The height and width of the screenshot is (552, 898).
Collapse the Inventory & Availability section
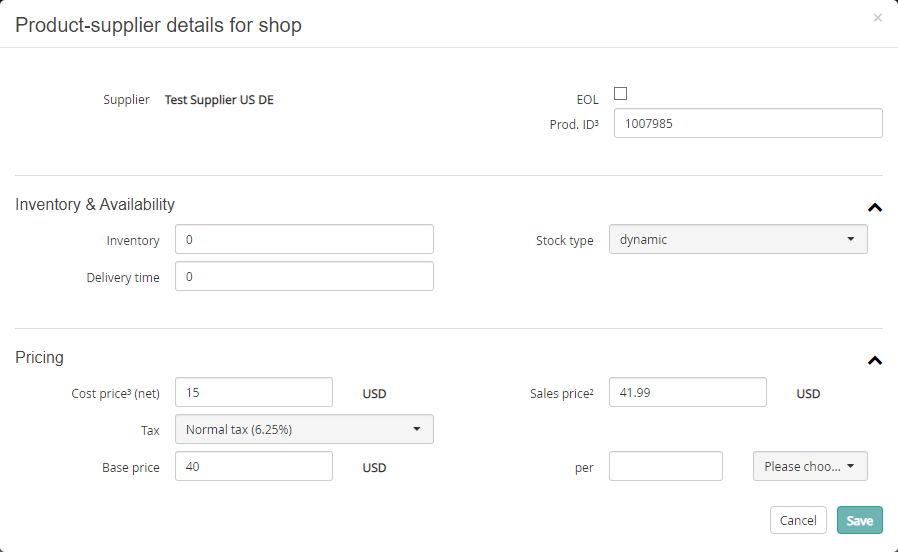click(875, 207)
